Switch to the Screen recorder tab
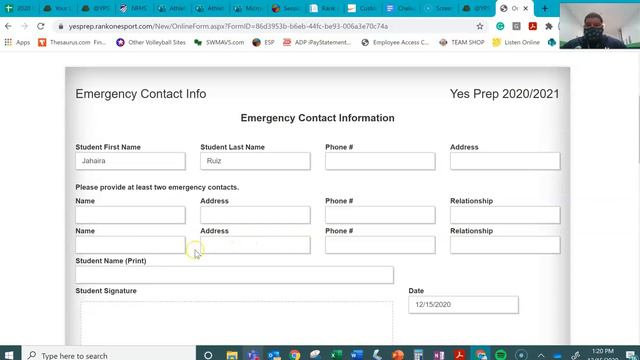 pos(438,8)
